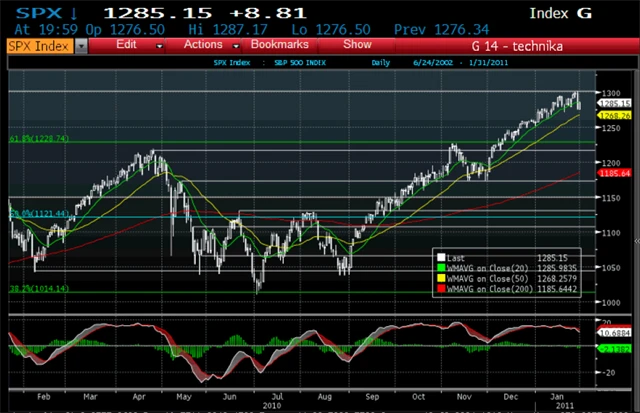Image resolution: width=640 pixels, height=413 pixels.
Task: Select WMAVG on Close(200) legend entry
Action: point(490,289)
